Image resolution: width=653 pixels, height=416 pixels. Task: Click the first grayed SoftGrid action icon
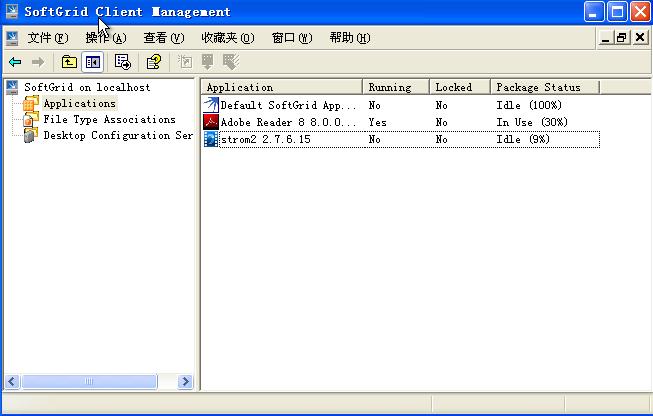[x=185, y=62]
